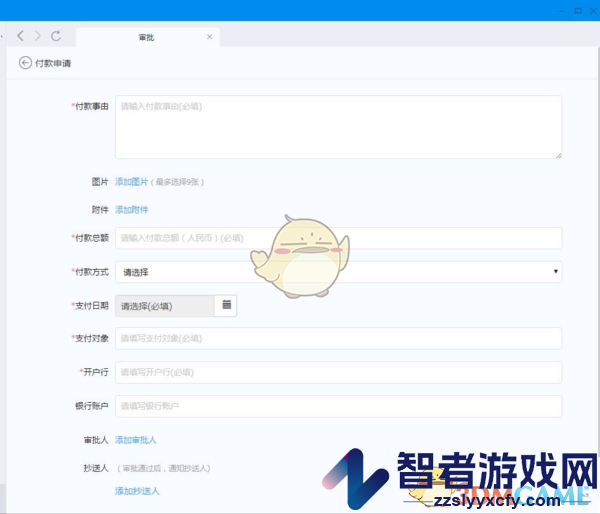This screenshot has height=514, width=600.
Task: Click the 添加审批人 link
Action: pos(135,440)
